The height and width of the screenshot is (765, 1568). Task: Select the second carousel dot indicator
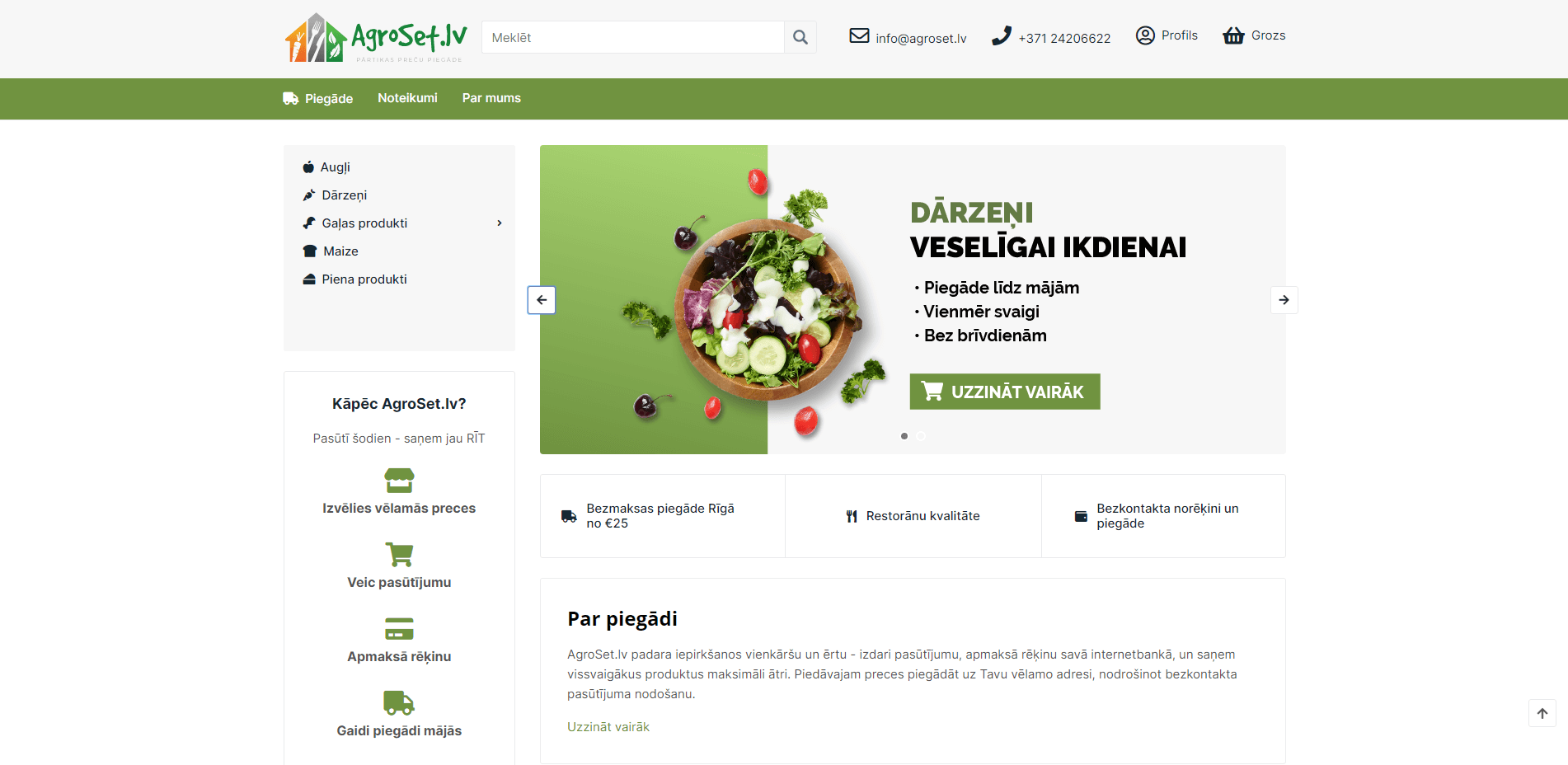point(921,436)
